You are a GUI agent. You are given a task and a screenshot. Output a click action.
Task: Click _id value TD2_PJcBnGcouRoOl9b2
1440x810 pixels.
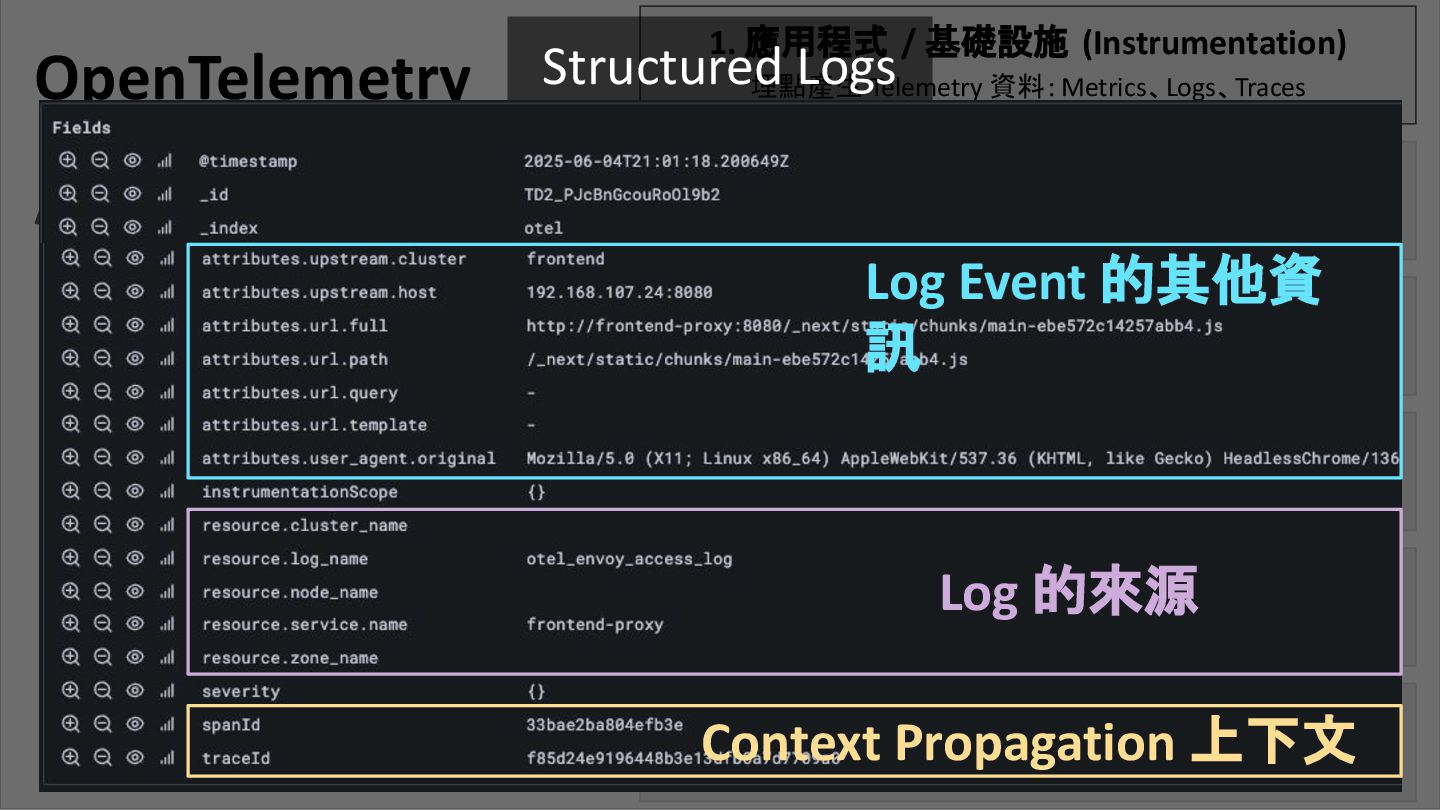point(622,195)
